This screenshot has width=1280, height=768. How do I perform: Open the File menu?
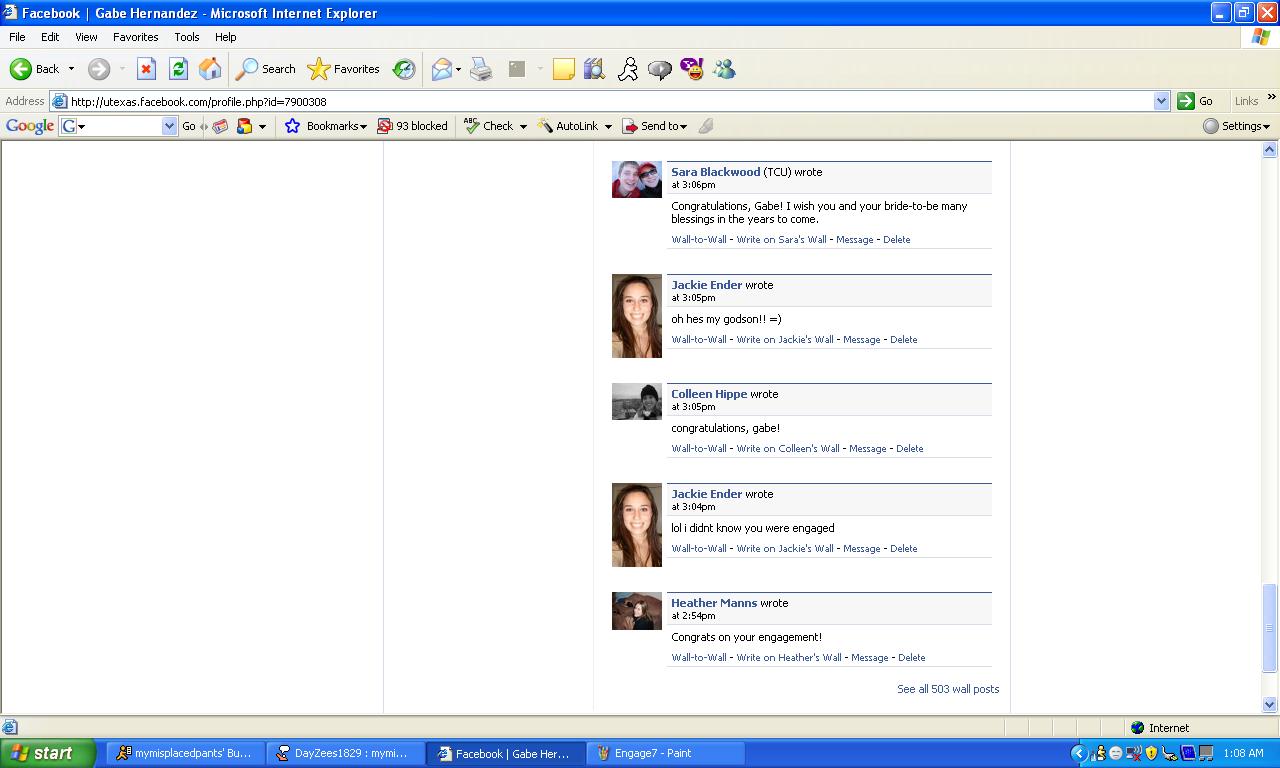(17, 37)
